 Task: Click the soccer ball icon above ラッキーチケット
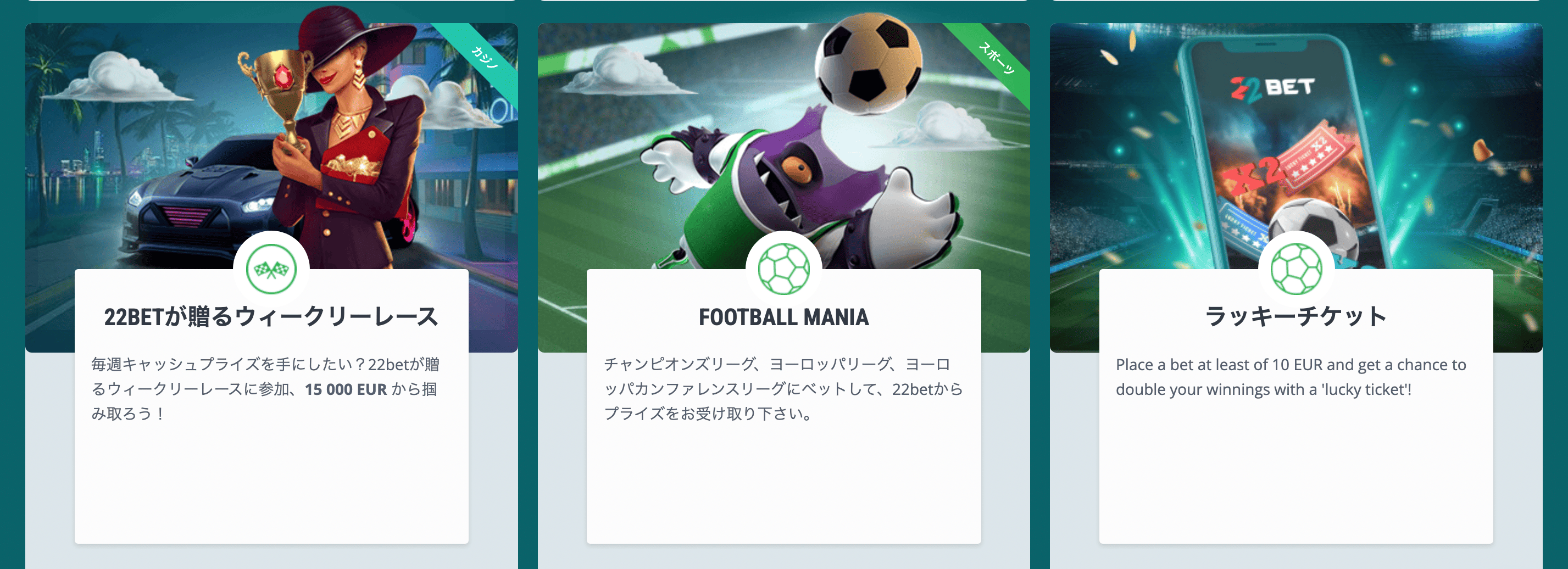pyautogui.click(x=1296, y=269)
